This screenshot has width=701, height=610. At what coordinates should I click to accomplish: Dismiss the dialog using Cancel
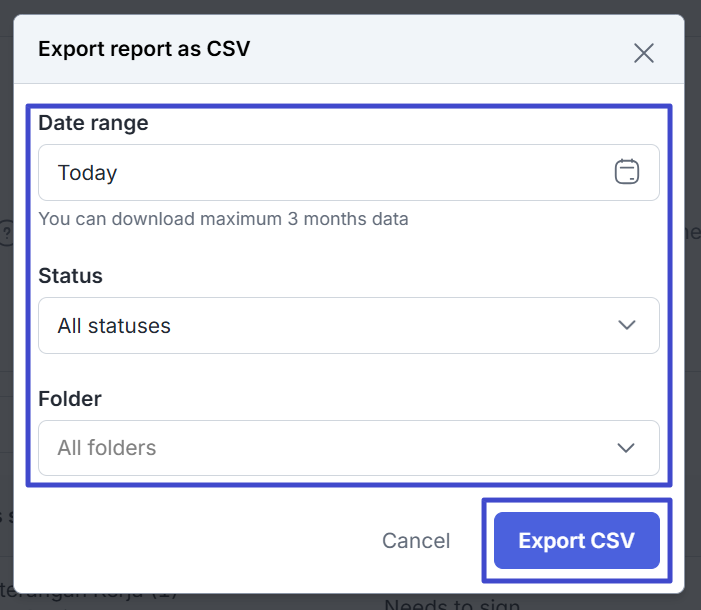click(416, 541)
